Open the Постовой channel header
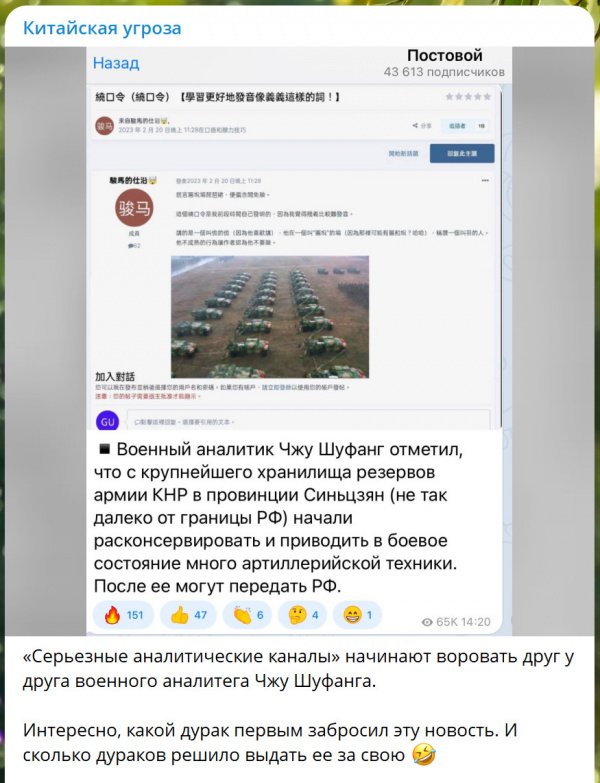This screenshot has height=783, width=600. (444, 63)
